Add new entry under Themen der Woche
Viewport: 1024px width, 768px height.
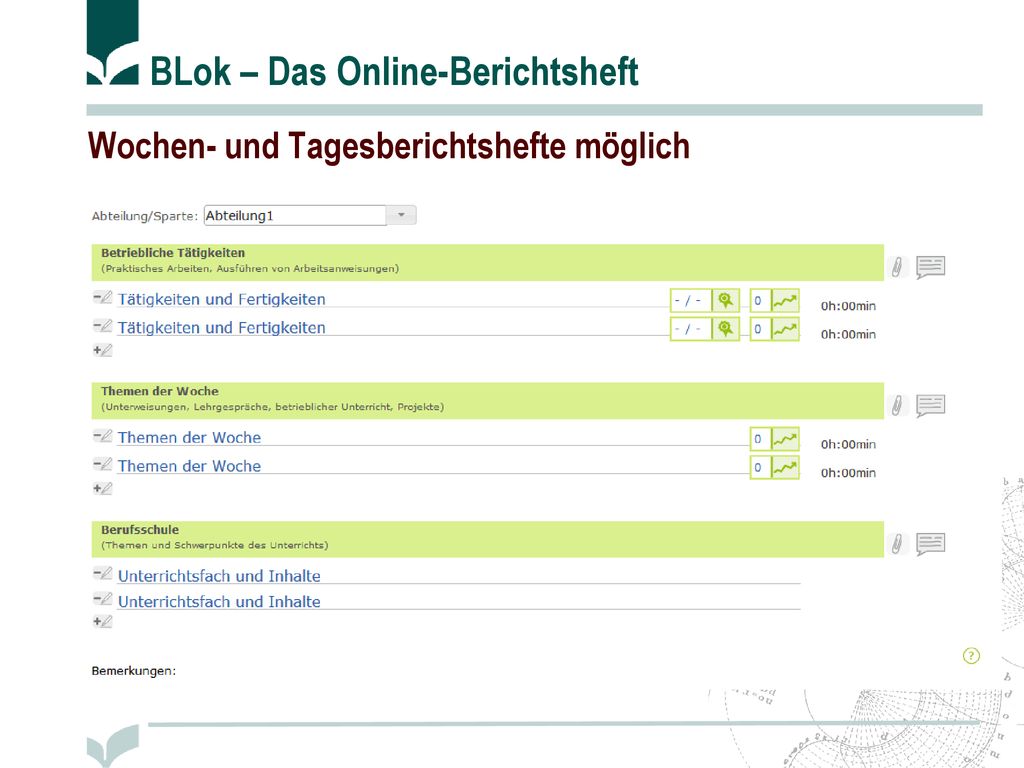point(103,488)
